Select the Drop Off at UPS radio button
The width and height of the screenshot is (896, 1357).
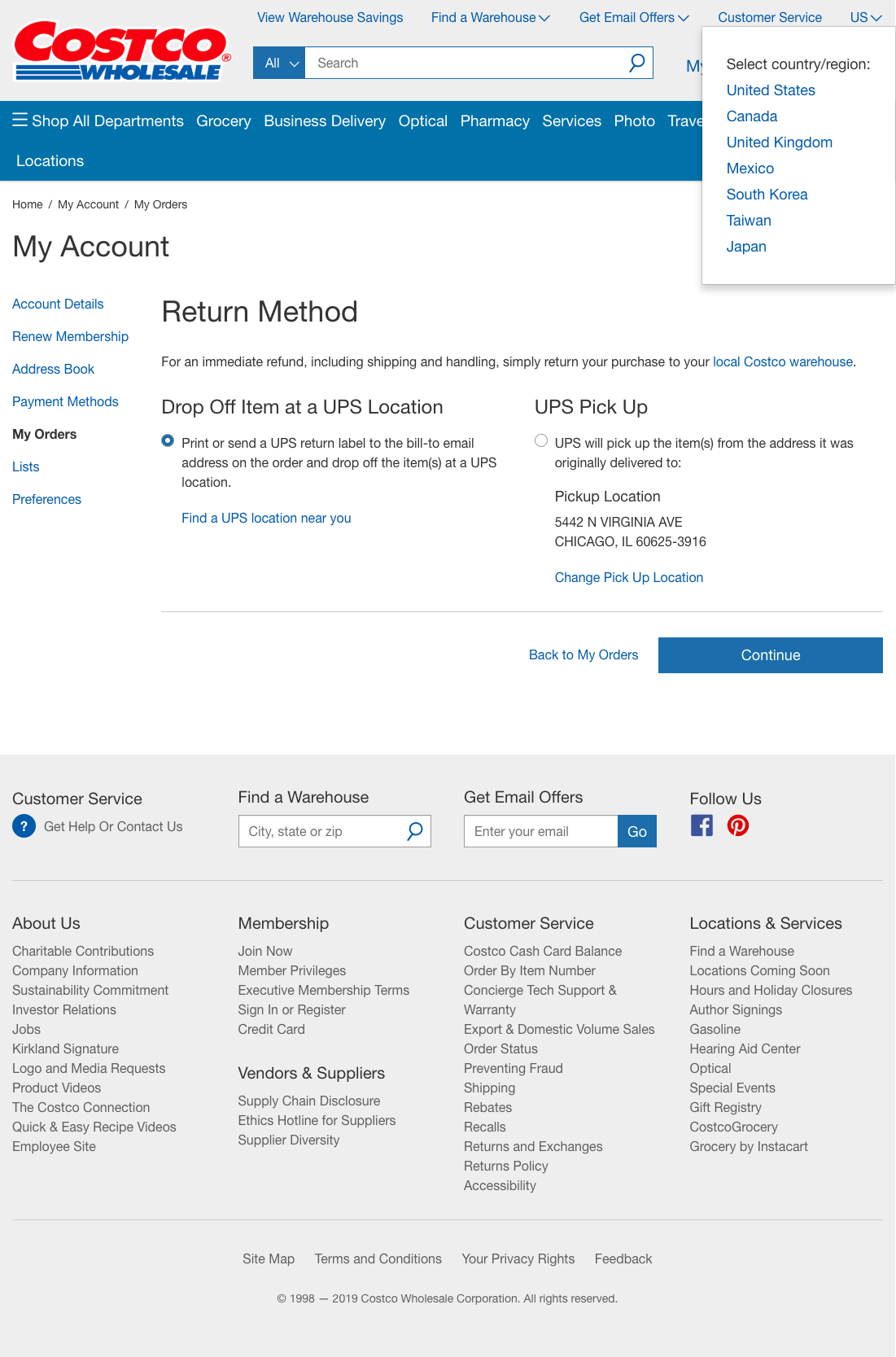point(168,440)
